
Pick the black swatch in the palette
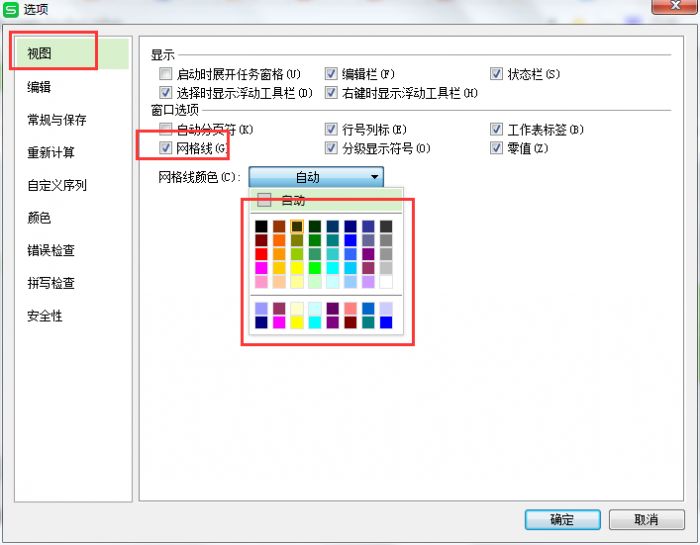[x=261, y=226]
